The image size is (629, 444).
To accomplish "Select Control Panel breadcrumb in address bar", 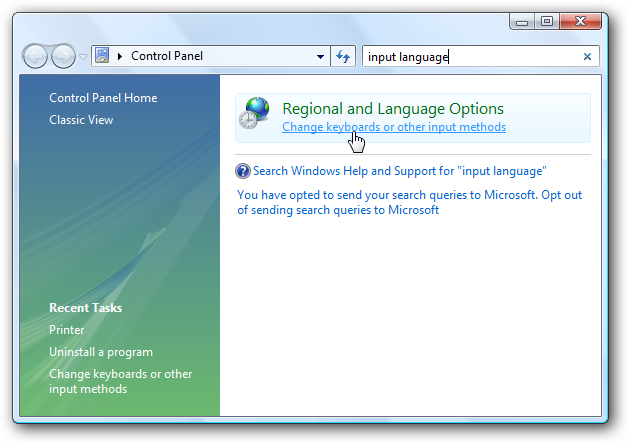I will pyautogui.click(x=166, y=57).
